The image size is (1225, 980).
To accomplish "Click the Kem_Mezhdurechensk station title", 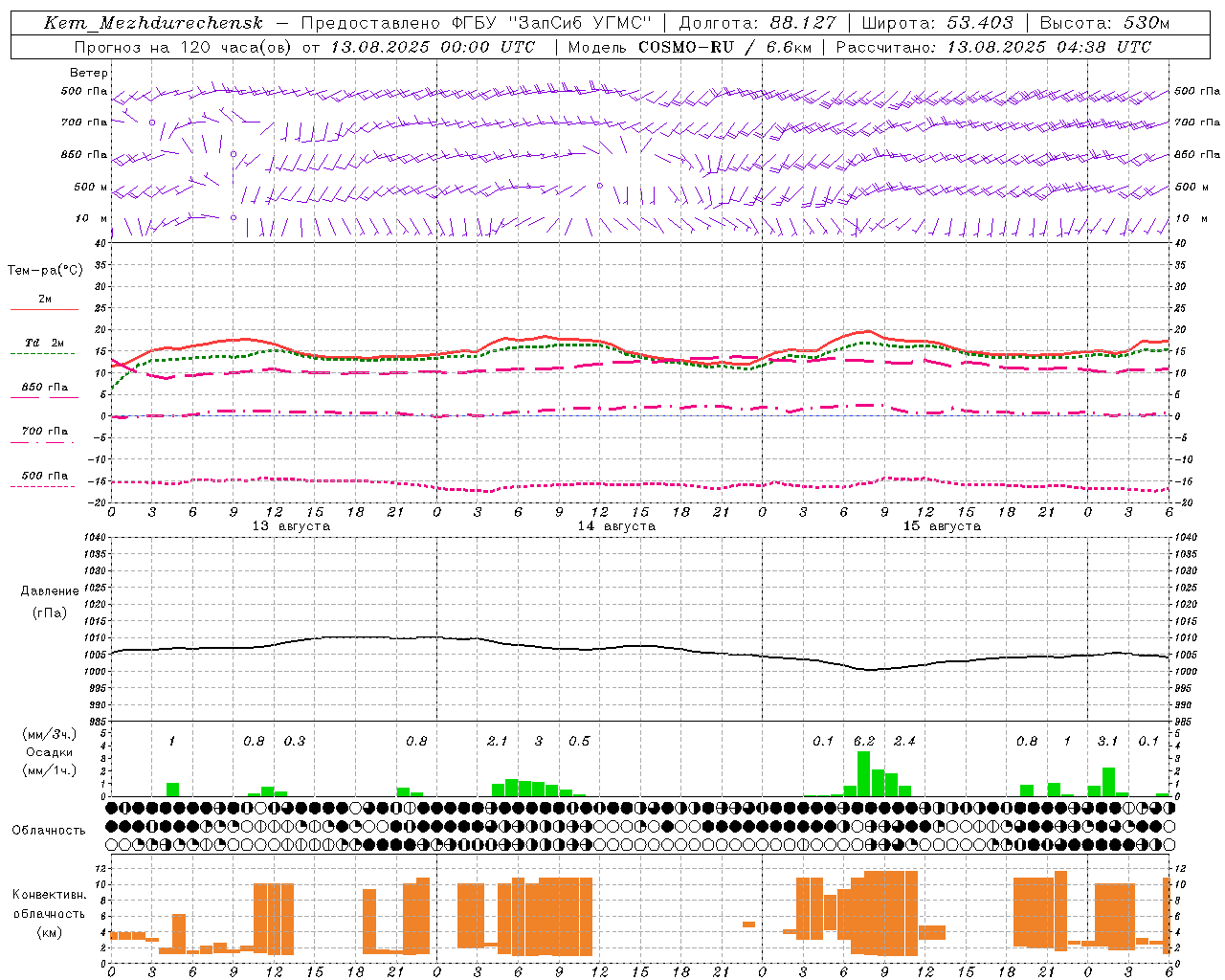I will click(x=153, y=23).
